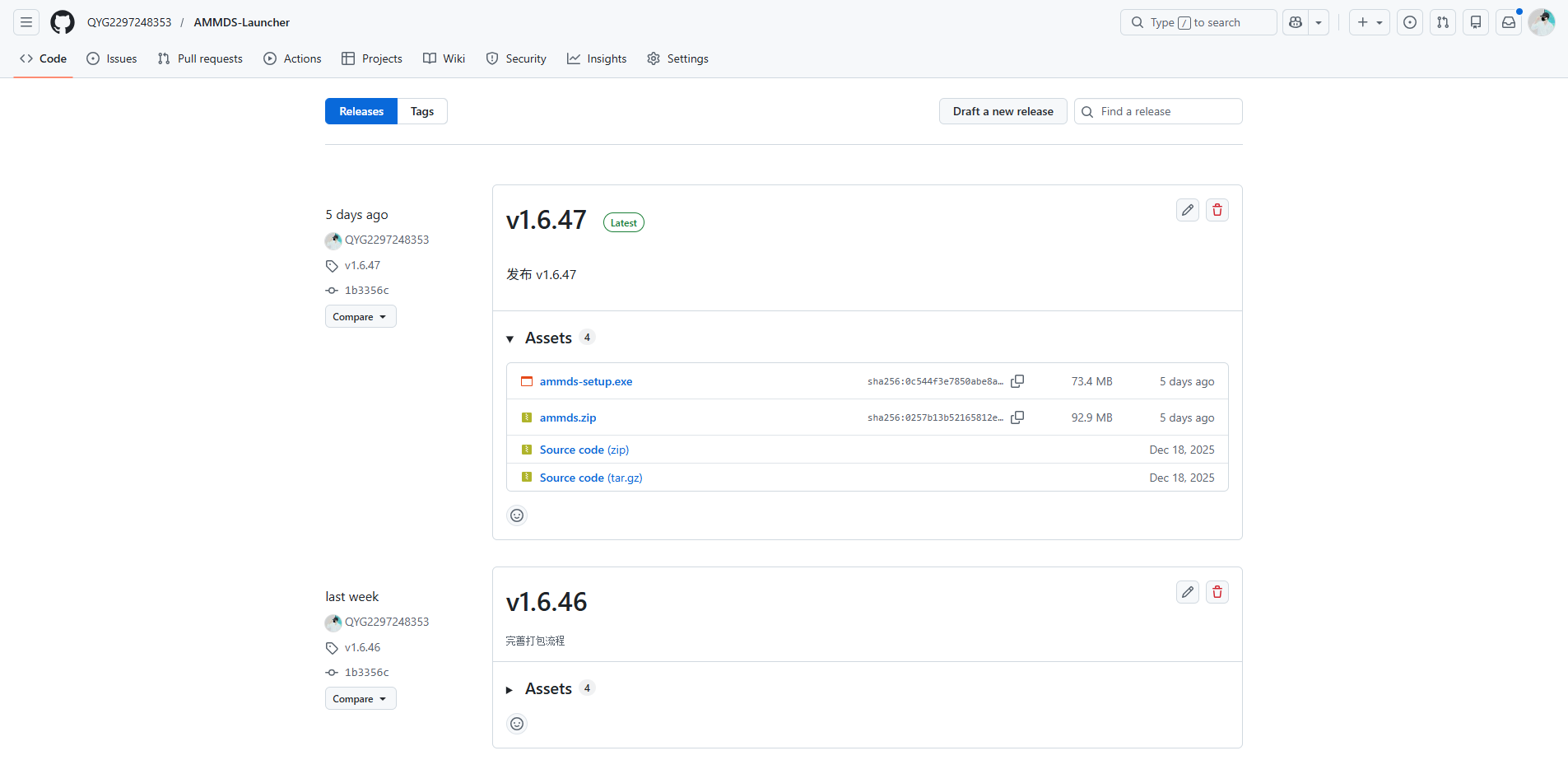Open the GitHub home via the logo icon
Image resolution: width=1568 pixels, height=774 pixels.
pos(62,22)
